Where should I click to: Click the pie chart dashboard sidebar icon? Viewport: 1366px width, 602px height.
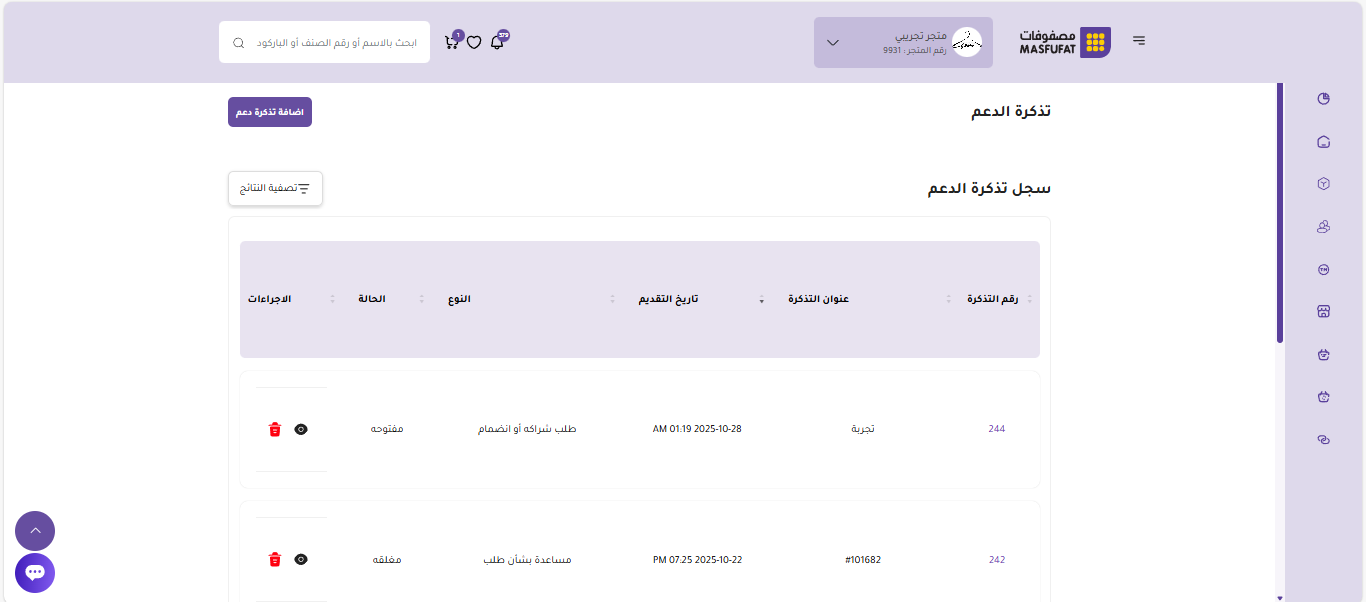point(1324,99)
